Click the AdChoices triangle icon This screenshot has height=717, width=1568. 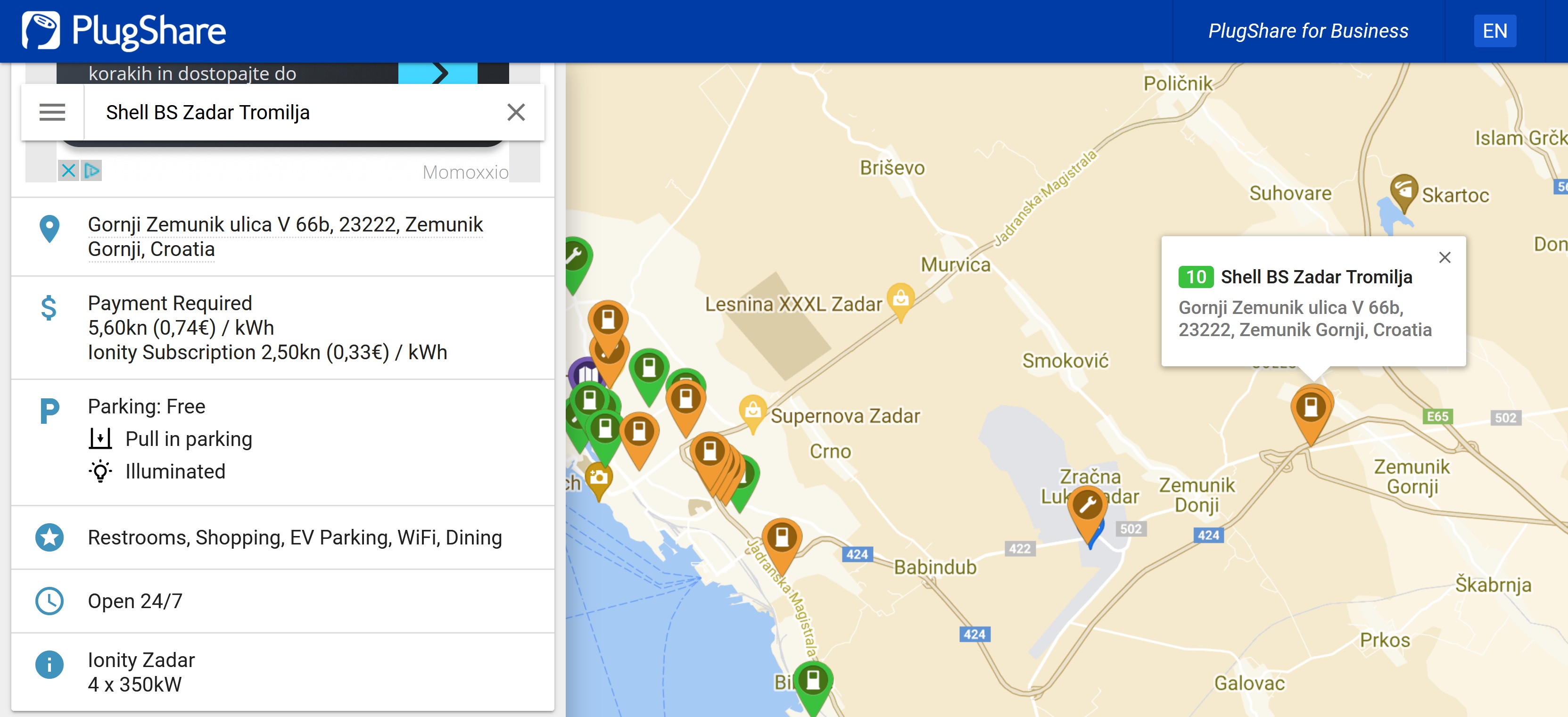(x=91, y=171)
